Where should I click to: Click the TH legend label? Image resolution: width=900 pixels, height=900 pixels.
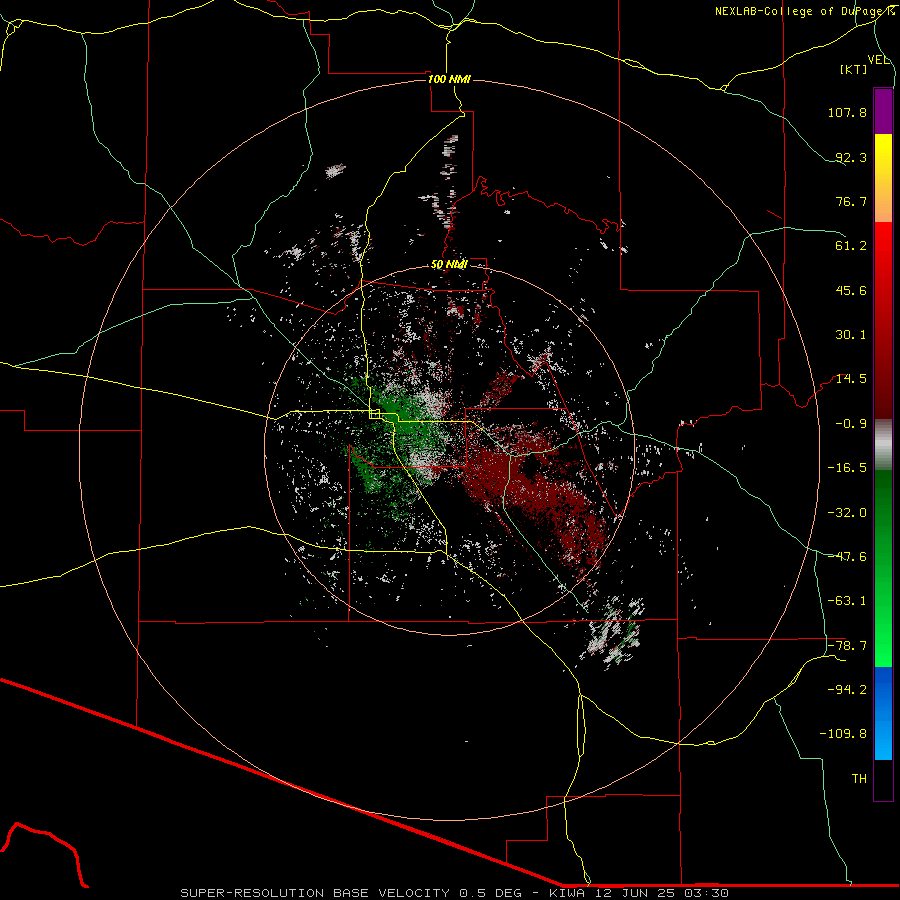(x=859, y=779)
